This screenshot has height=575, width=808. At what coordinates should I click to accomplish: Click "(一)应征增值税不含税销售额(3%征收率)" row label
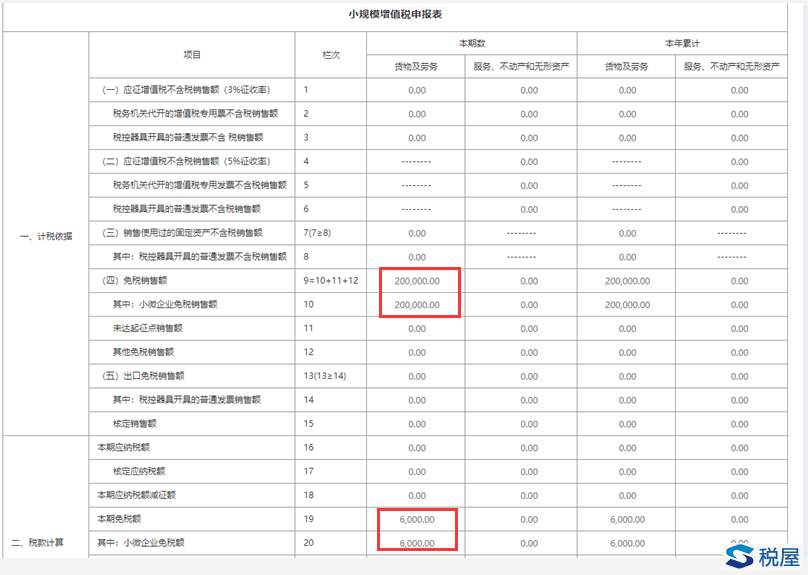pos(186,90)
